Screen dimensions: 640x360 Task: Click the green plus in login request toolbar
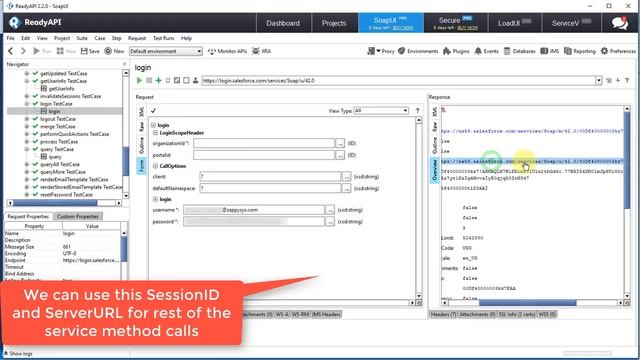(158, 80)
